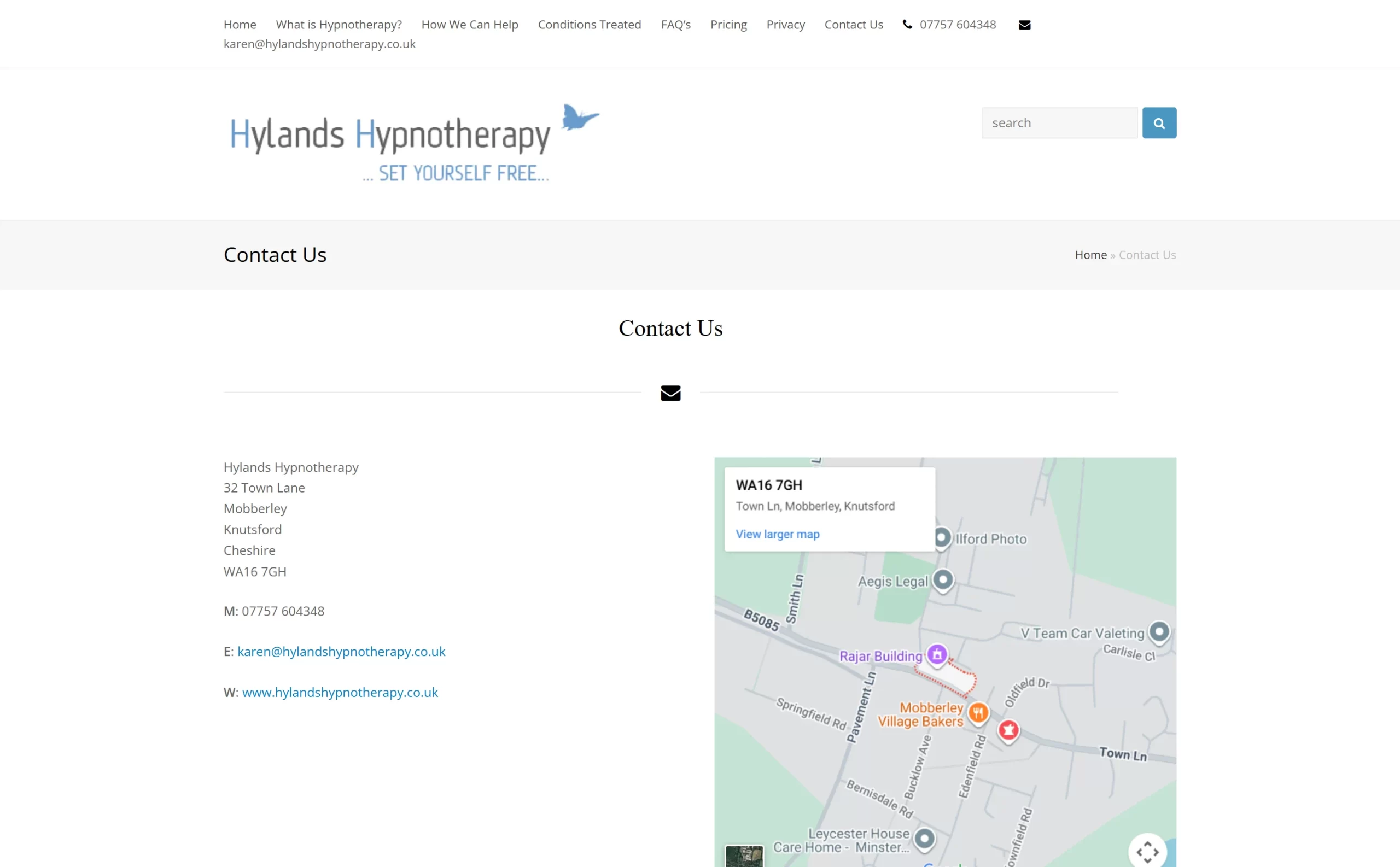Click the orange Mobberley Village Bakers pin

pyautogui.click(x=978, y=712)
